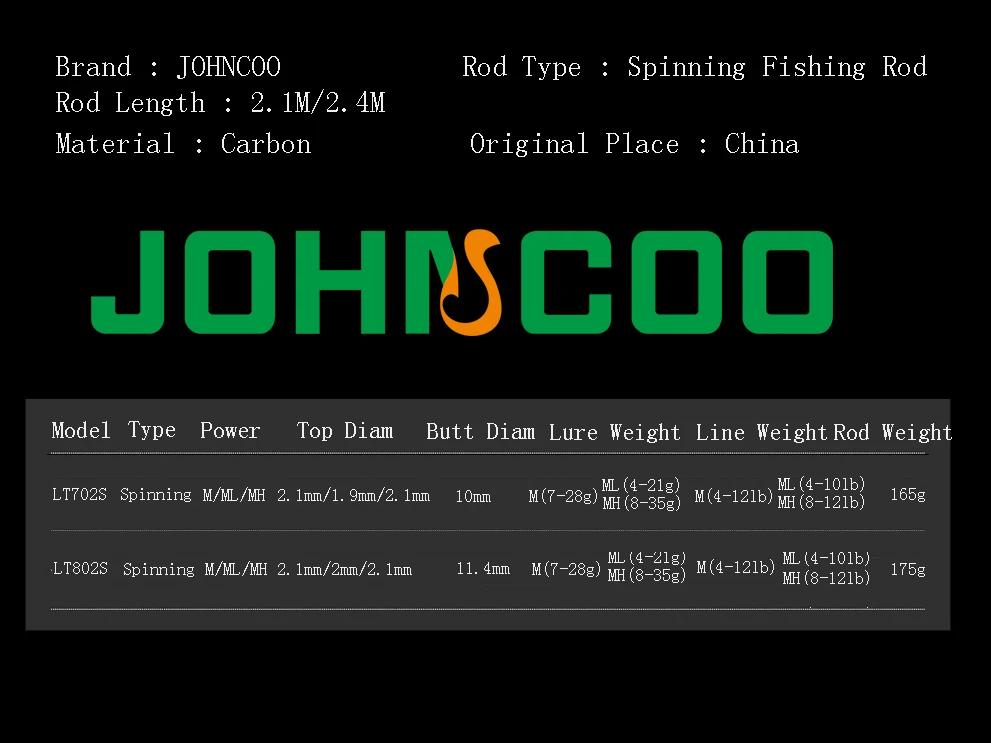Click the 'Butt Diam' column header
Image resolution: width=991 pixels, height=743 pixels.
coord(480,432)
